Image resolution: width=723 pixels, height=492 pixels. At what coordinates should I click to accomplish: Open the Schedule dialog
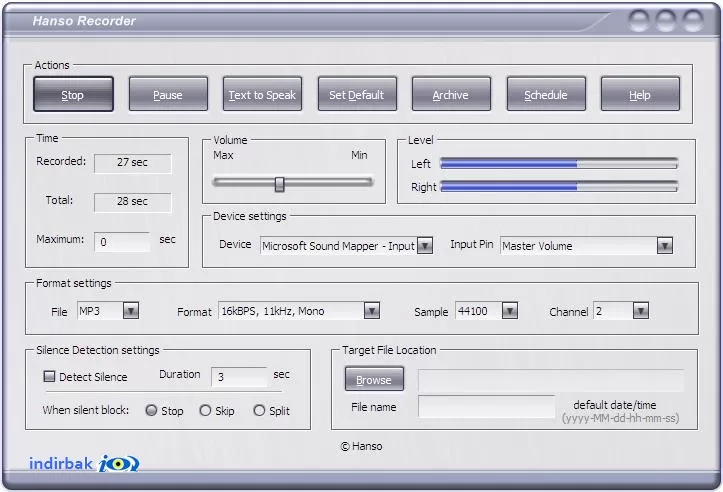546,95
